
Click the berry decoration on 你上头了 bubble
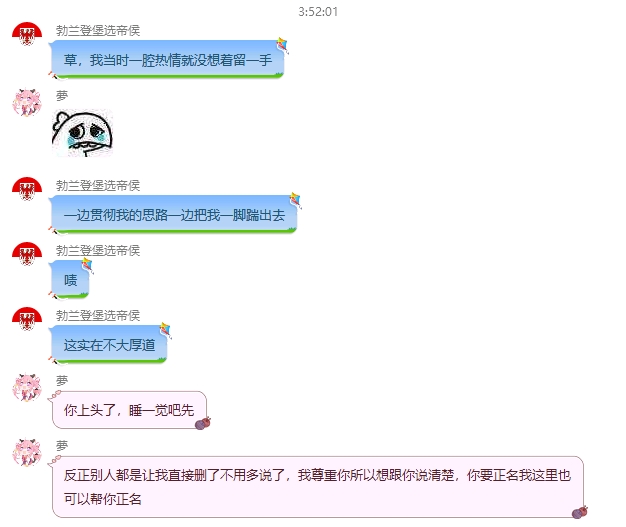click(203, 423)
